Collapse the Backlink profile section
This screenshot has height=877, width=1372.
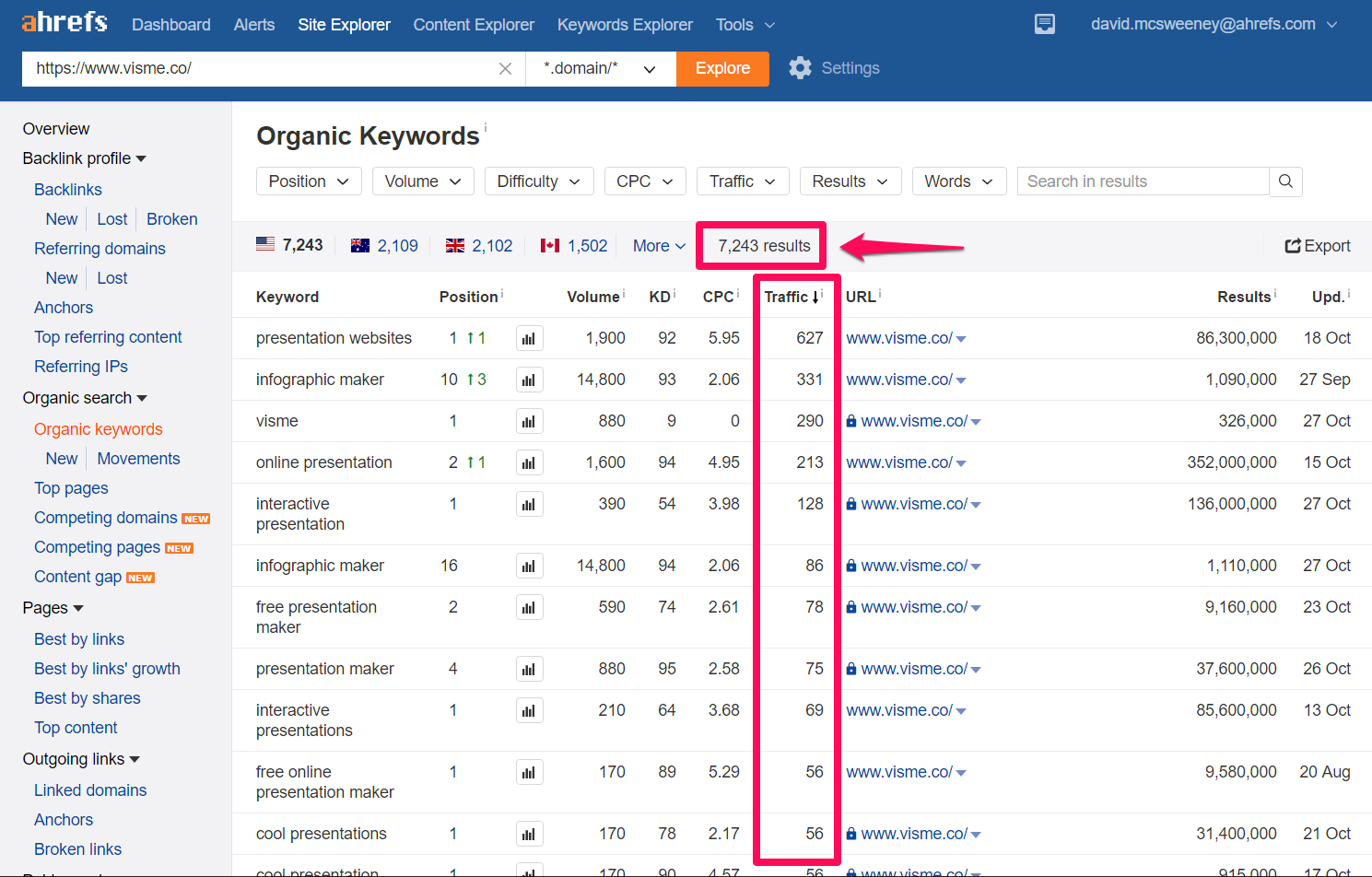[85, 158]
